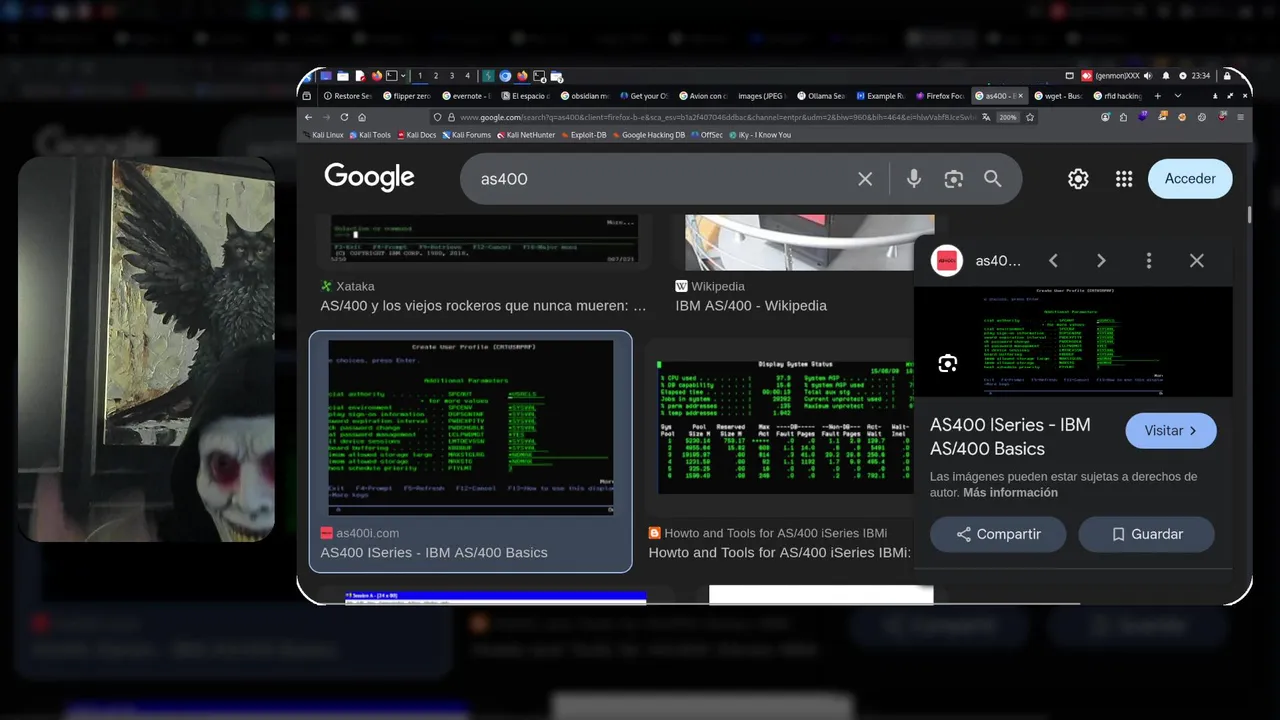Close the as400 tab
The height and width of the screenshot is (720, 1280).
(x=1021, y=96)
